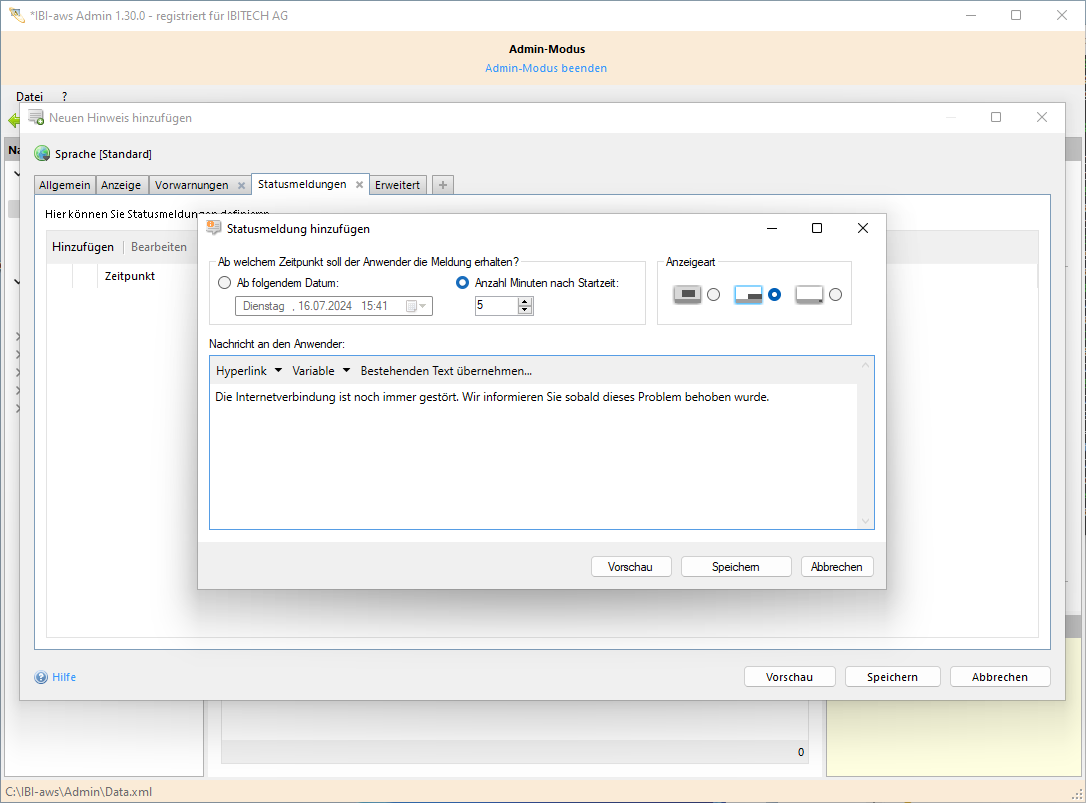This screenshot has width=1086, height=803.
Task: Select the 'Ab folgendem Datum' radio button
Action: coord(224,283)
